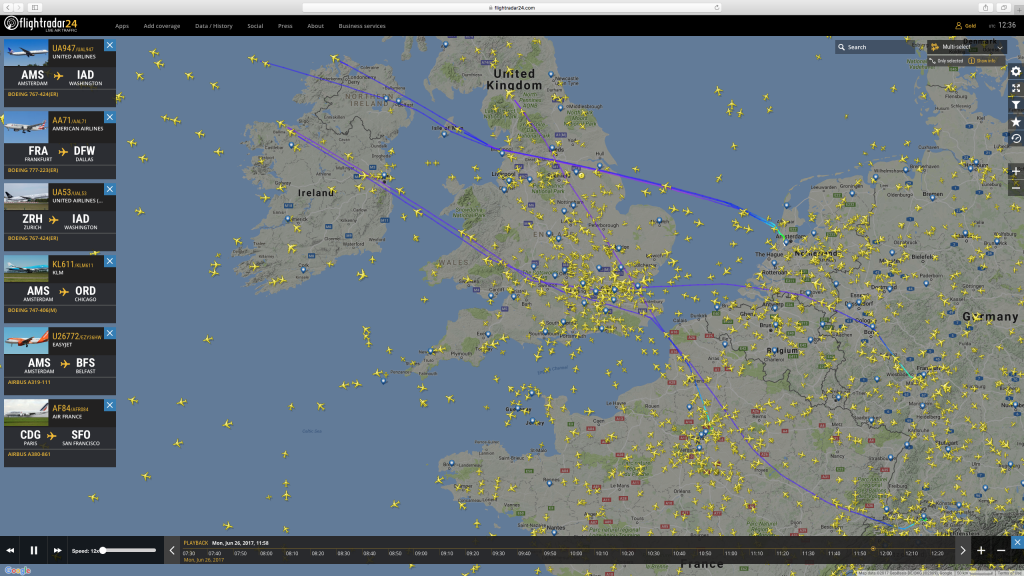The width and height of the screenshot is (1024, 576).
Task: Zoom in the map with plus
Action: click(1016, 171)
